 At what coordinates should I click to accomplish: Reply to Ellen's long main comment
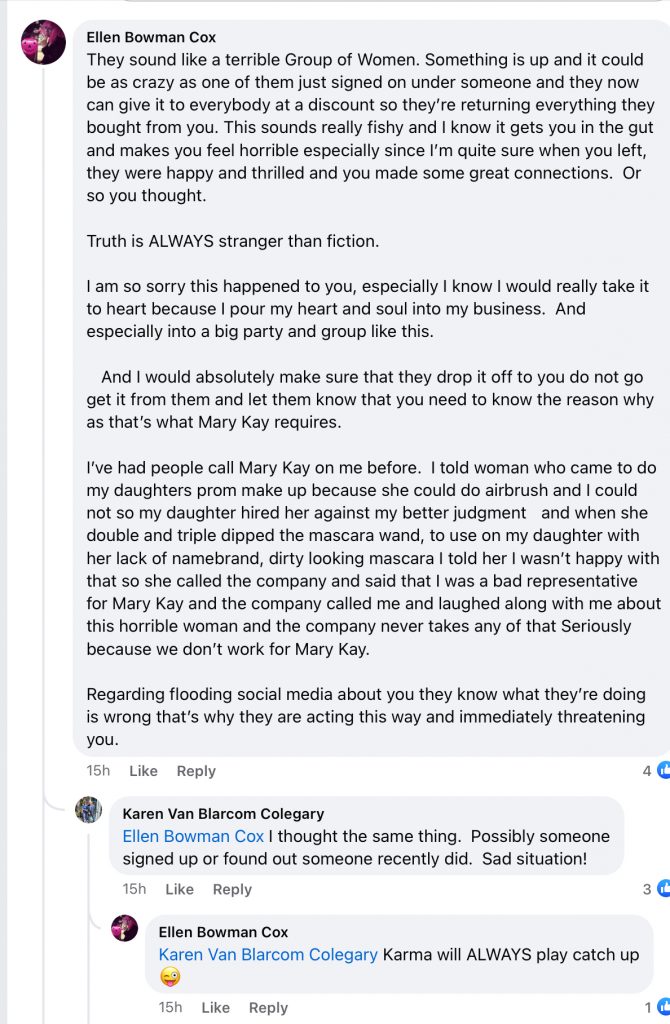(x=196, y=771)
